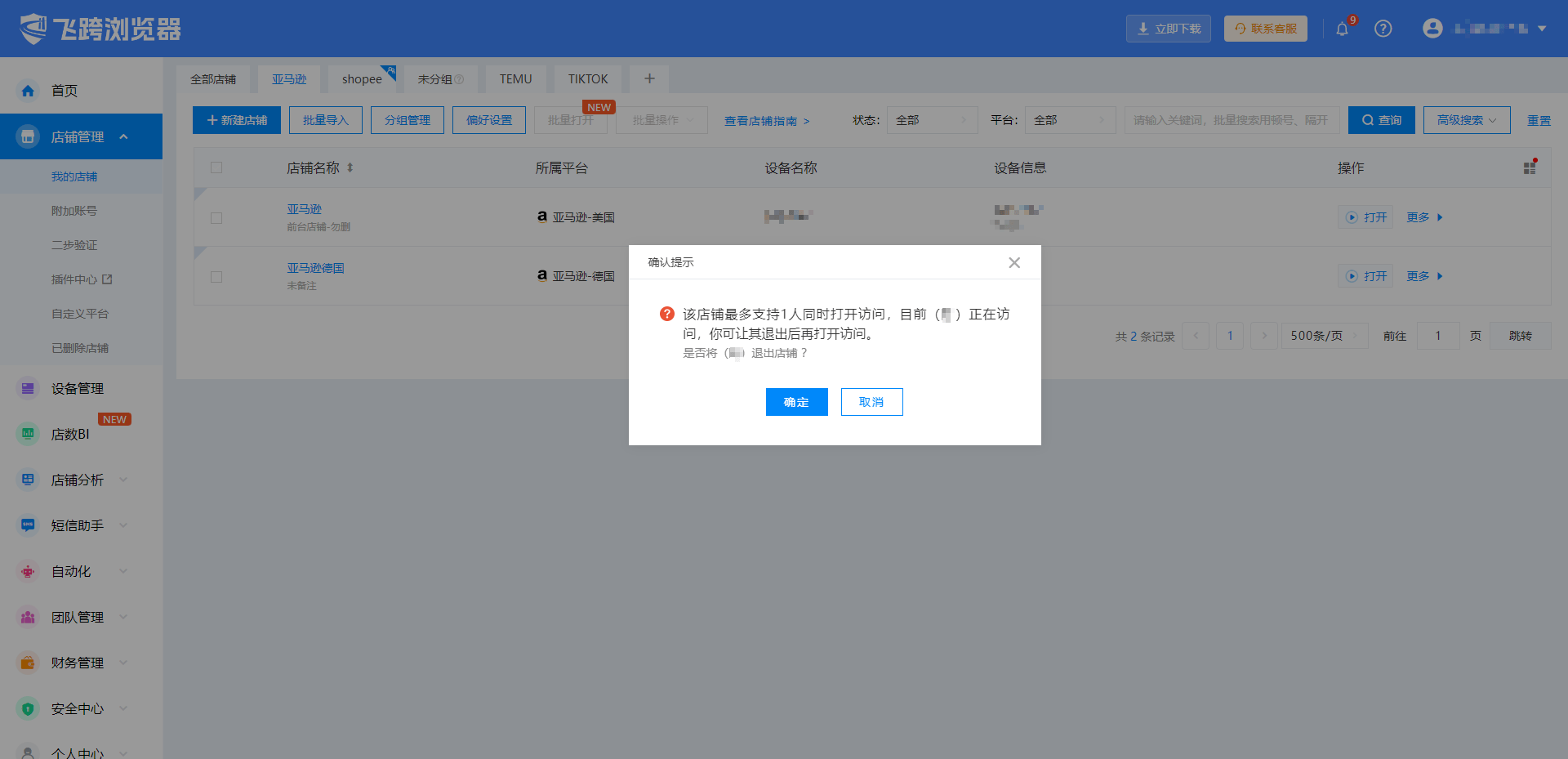
Task: Click the 立即下载 button
Action: click(1169, 29)
